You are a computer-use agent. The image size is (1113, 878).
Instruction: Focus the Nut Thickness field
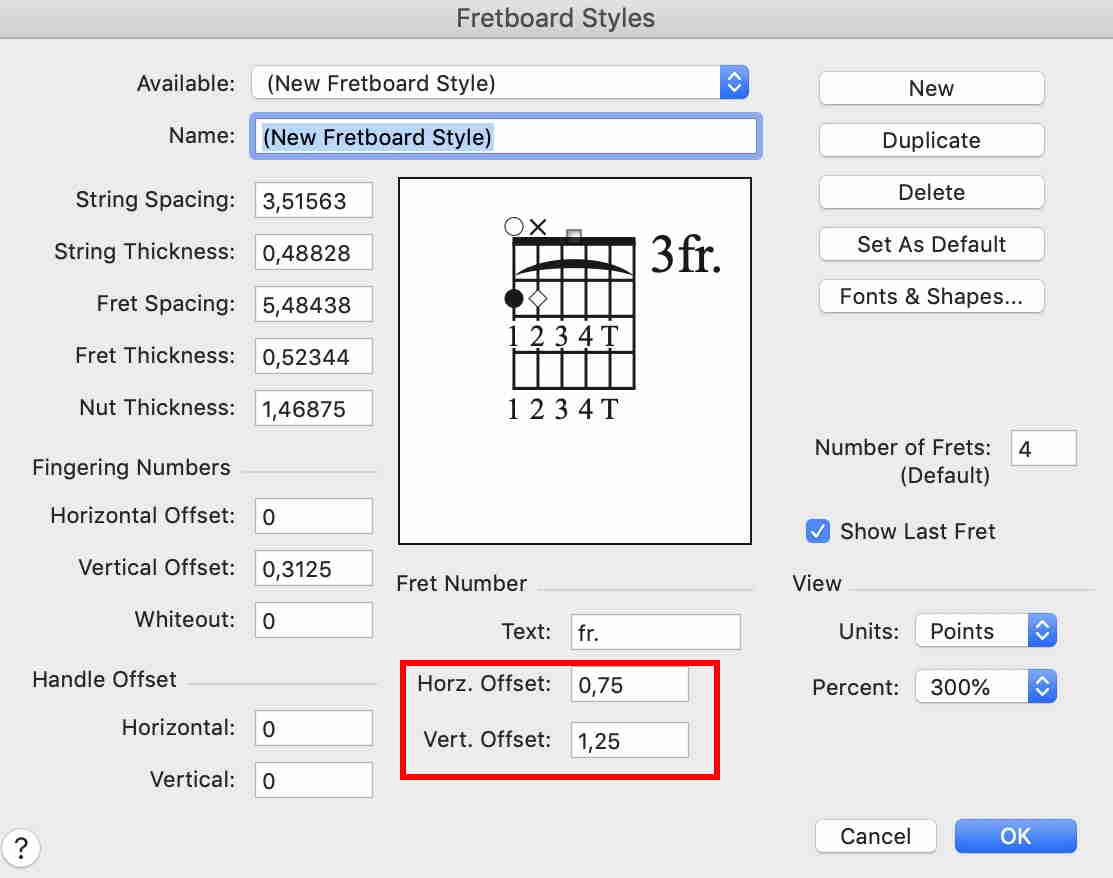coord(313,408)
